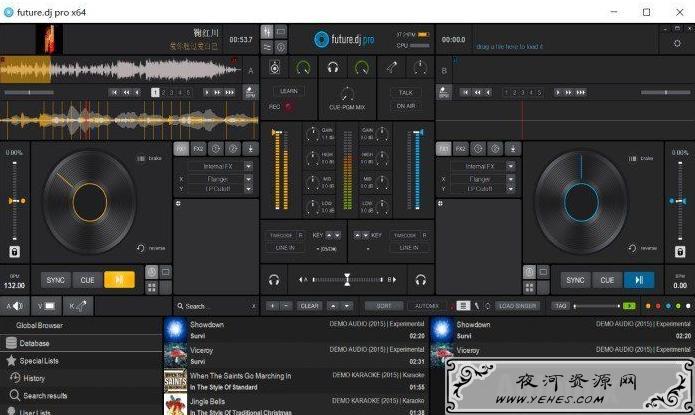Click the History clock icon in browser
Screen dimensions: 695x415
[15, 378]
